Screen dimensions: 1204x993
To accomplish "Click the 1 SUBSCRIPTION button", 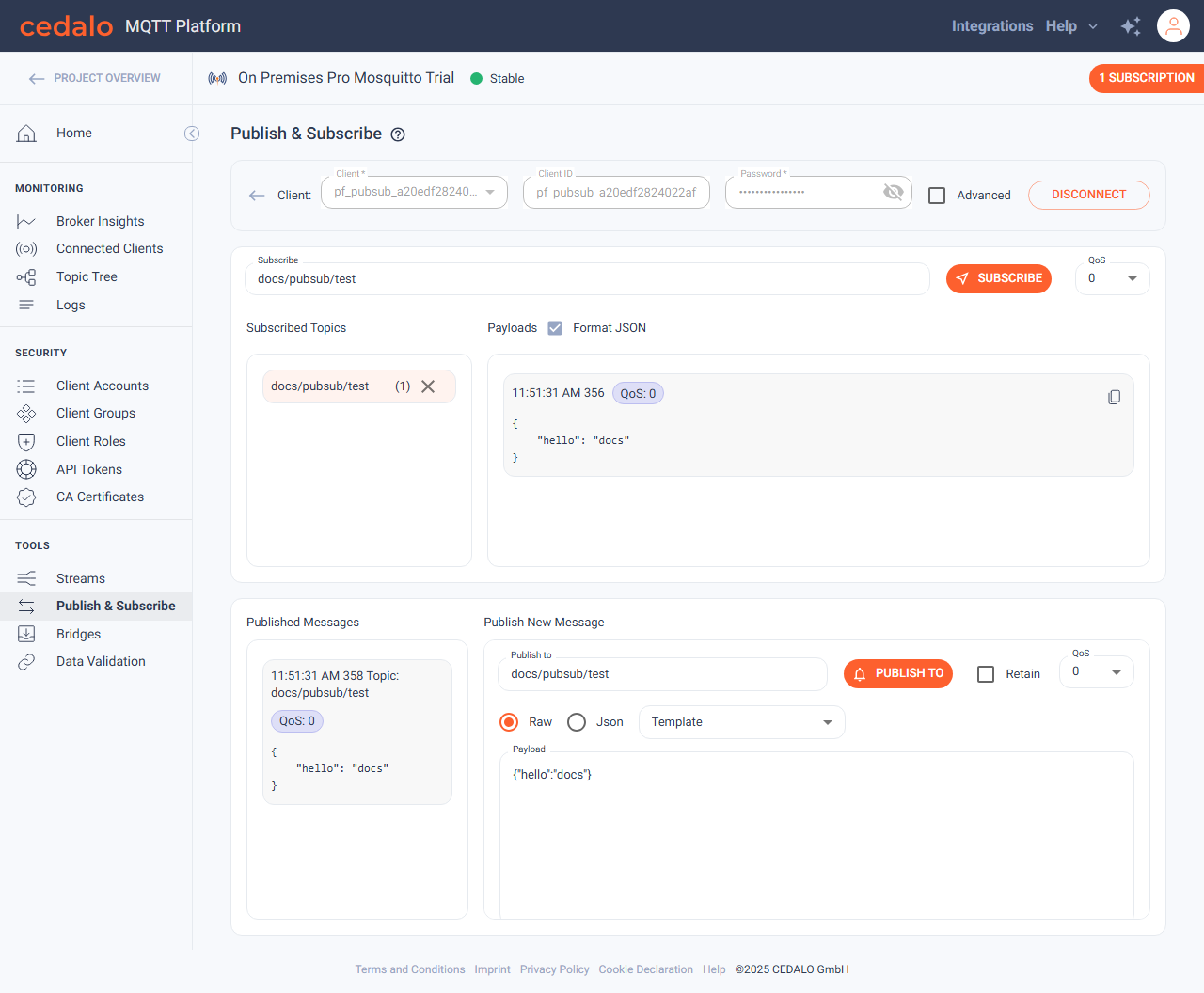I will tap(1146, 78).
